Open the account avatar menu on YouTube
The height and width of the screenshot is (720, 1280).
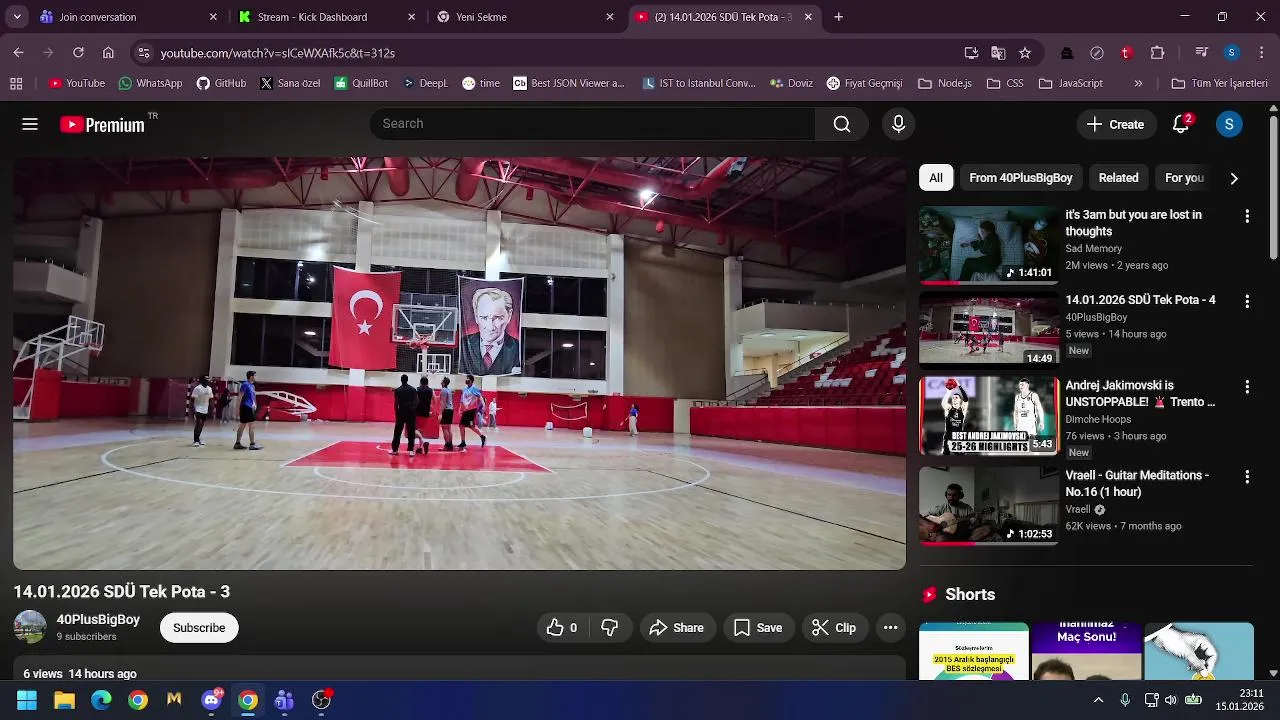tap(1229, 124)
